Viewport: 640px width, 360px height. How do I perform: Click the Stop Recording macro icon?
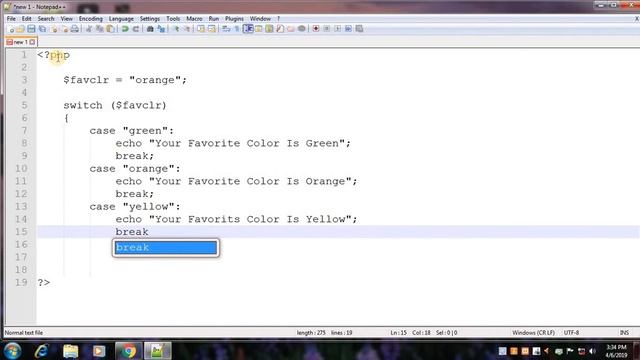coord(327,29)
